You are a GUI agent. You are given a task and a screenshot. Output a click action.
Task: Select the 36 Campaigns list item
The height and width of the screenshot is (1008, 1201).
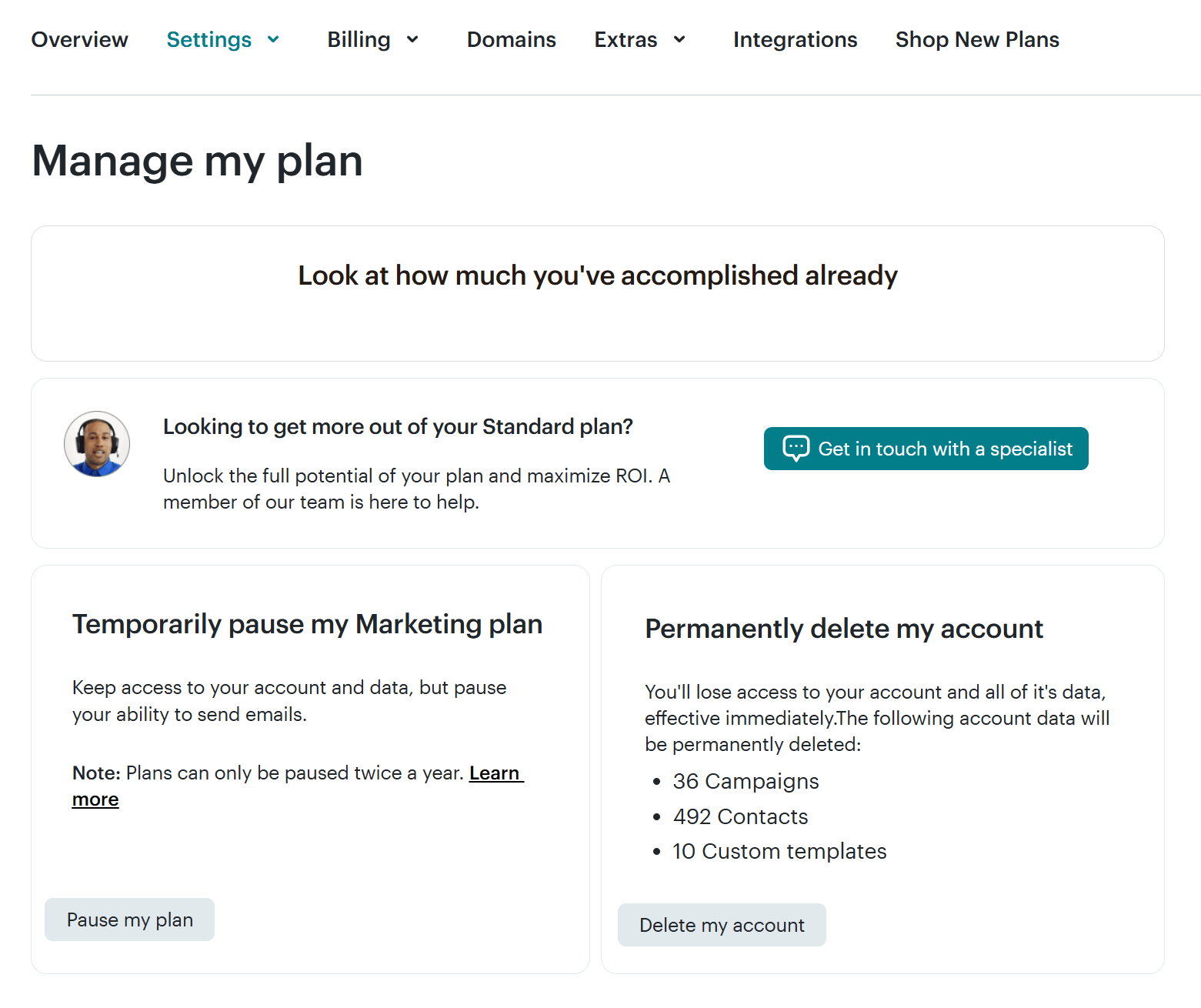pos(746,782)
